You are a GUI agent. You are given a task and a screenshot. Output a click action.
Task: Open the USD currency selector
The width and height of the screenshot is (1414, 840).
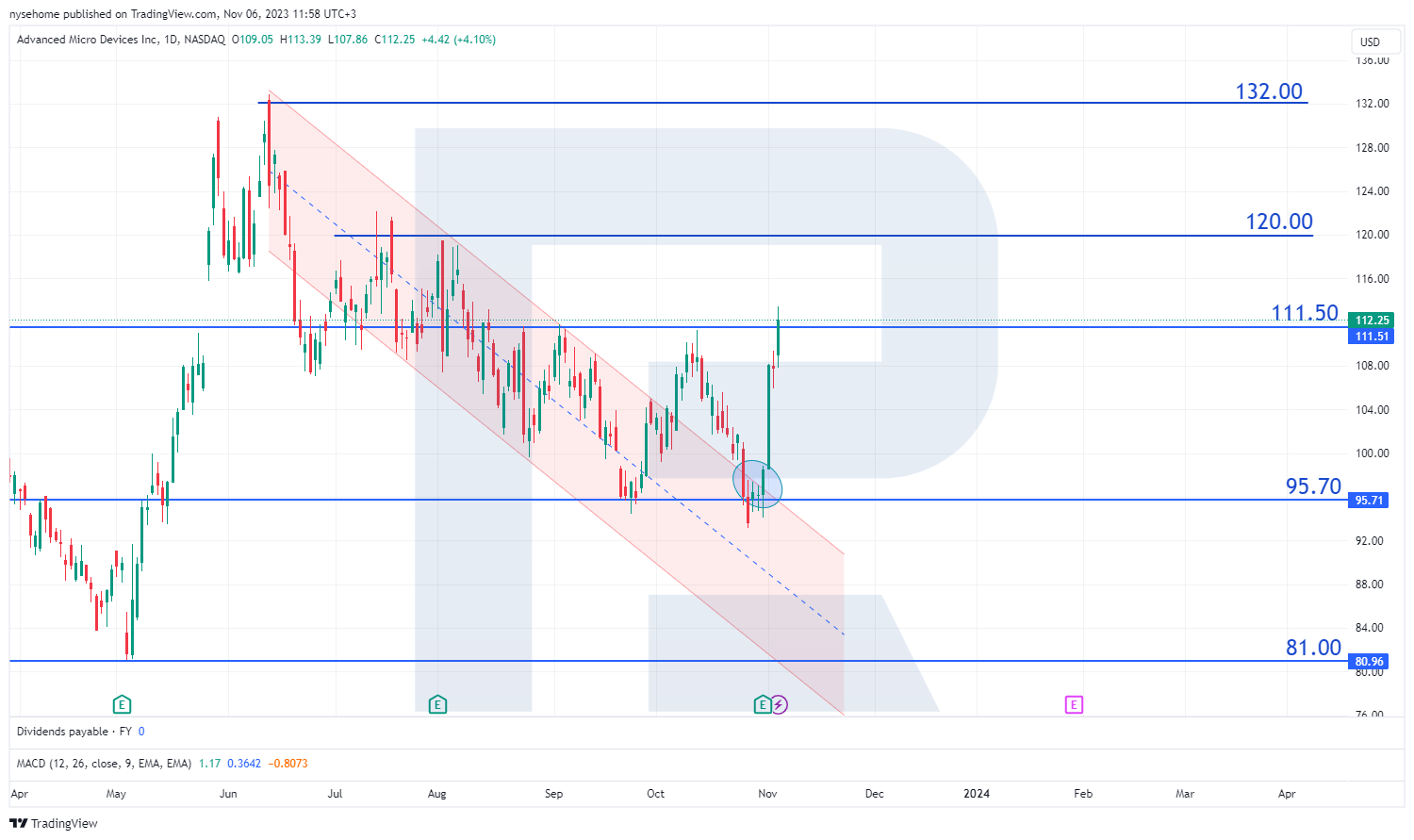coord(1374,41)
